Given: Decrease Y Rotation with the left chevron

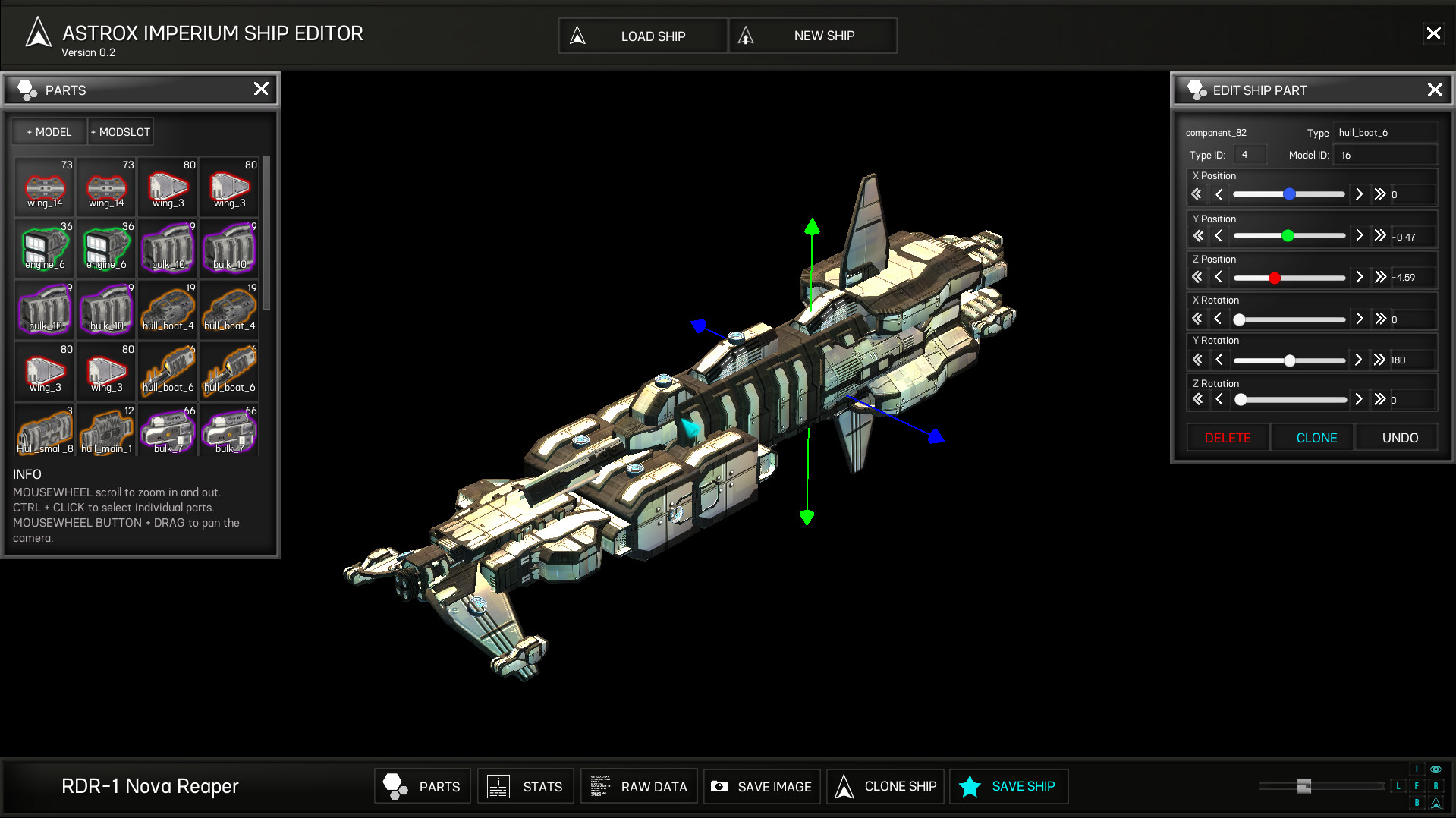Looking at the screenshot, I should point(1219,360).
